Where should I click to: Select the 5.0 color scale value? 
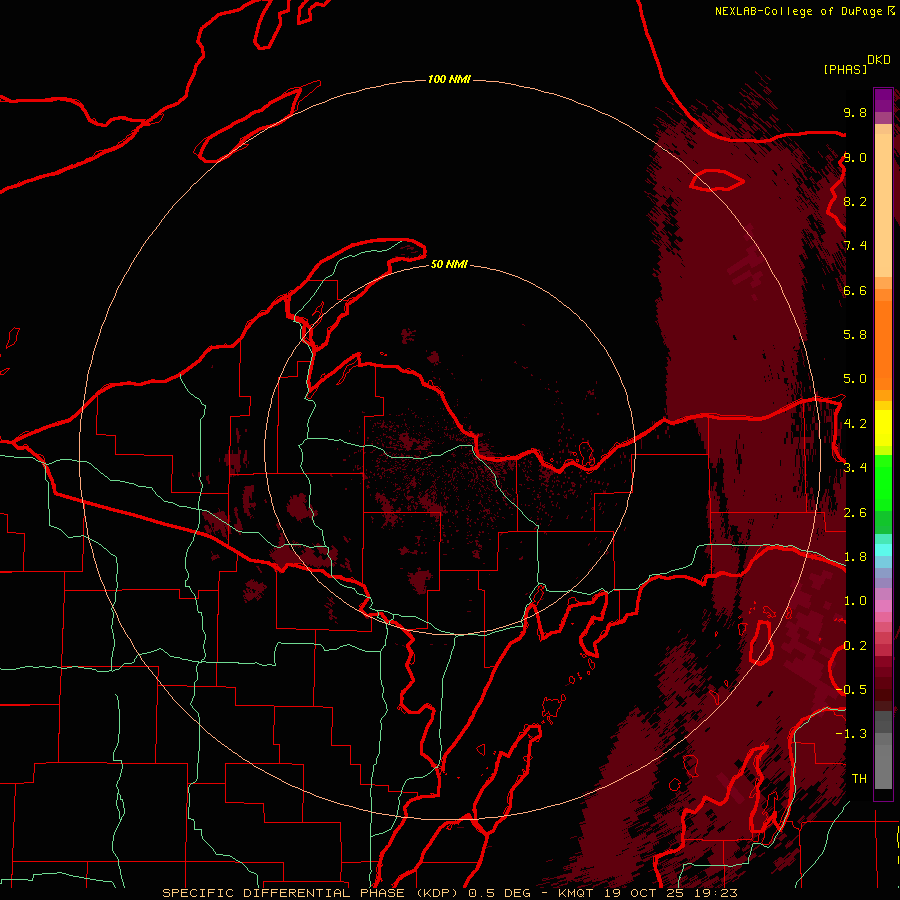coord(855,379)
